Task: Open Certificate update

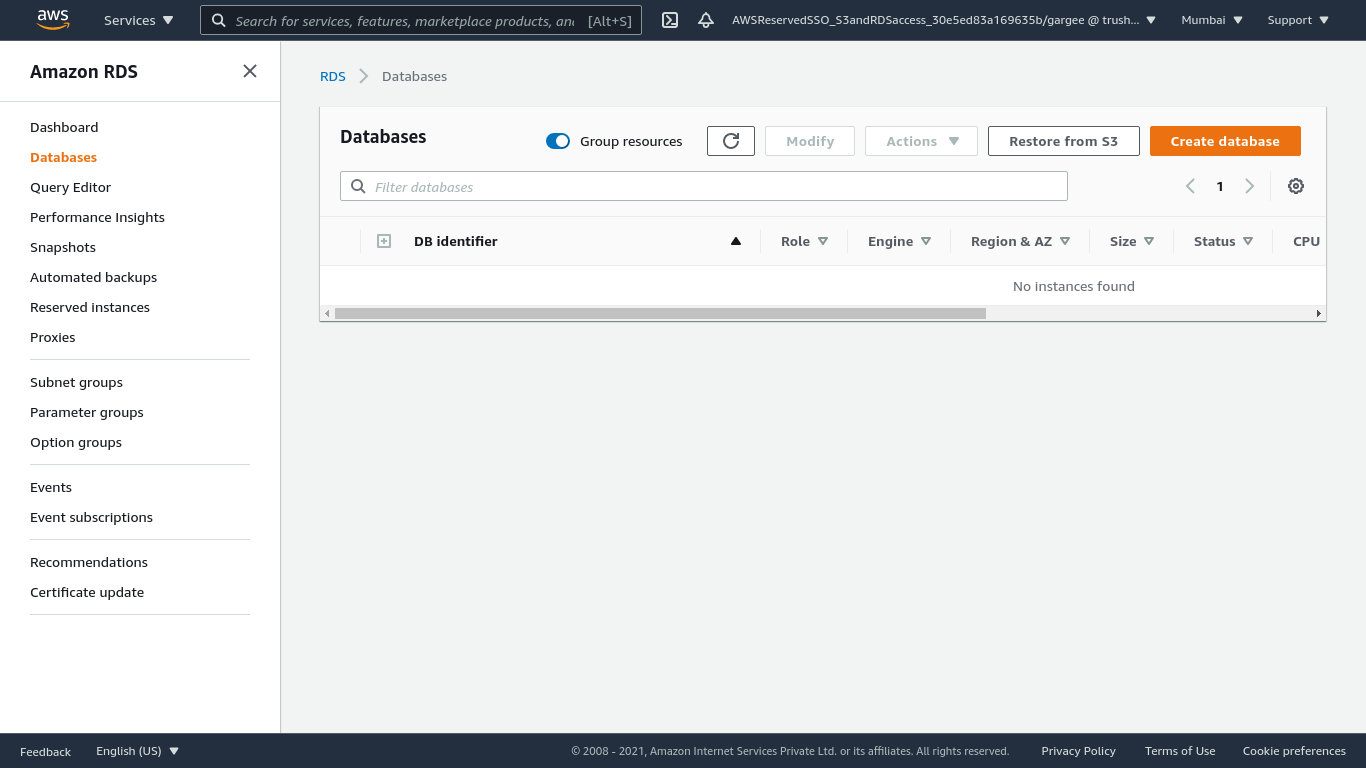Action: pyautogui.click(x=87, y=592)
